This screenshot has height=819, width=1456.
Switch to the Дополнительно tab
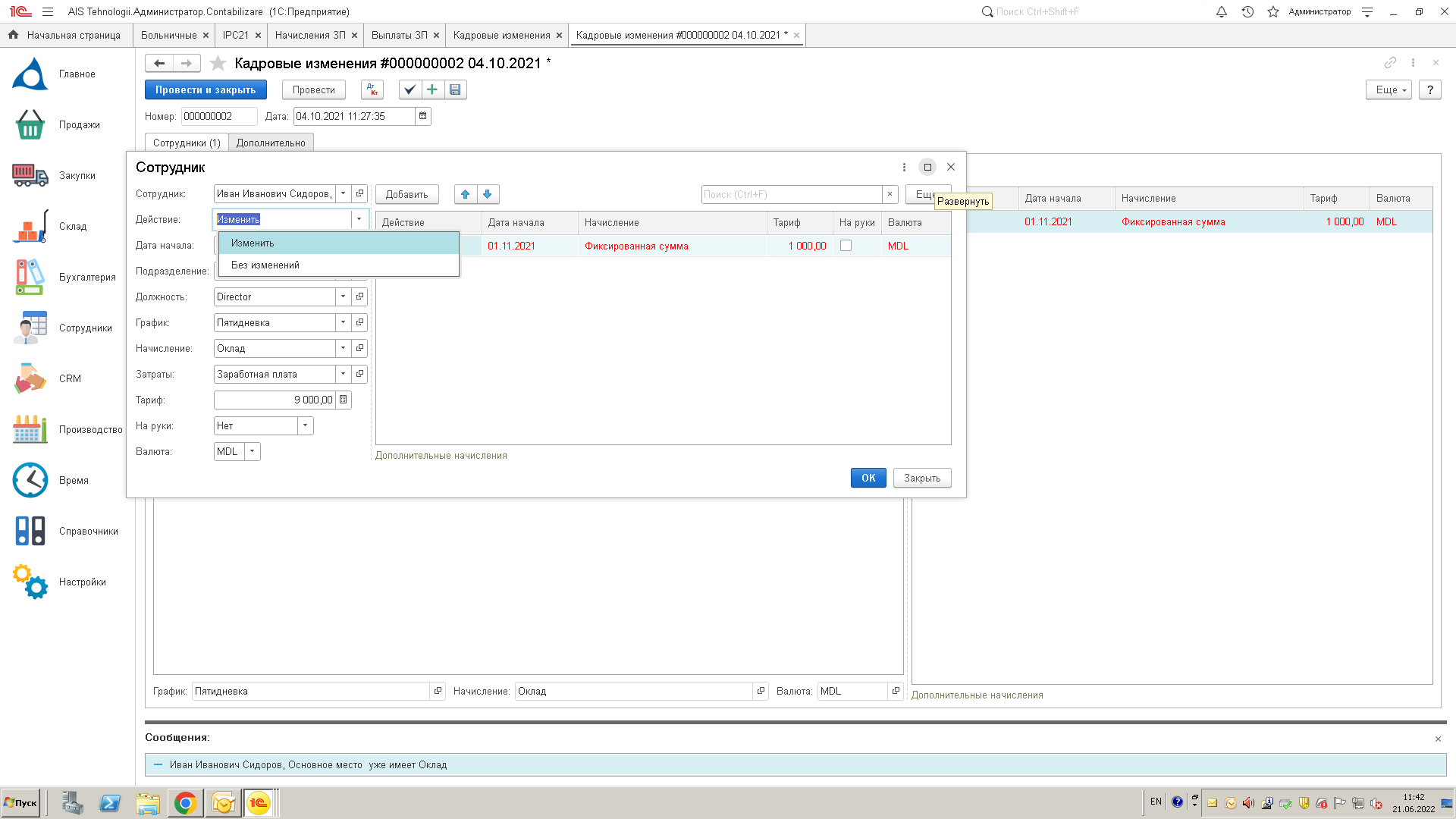pyautogui.click(x=271, y=143)
